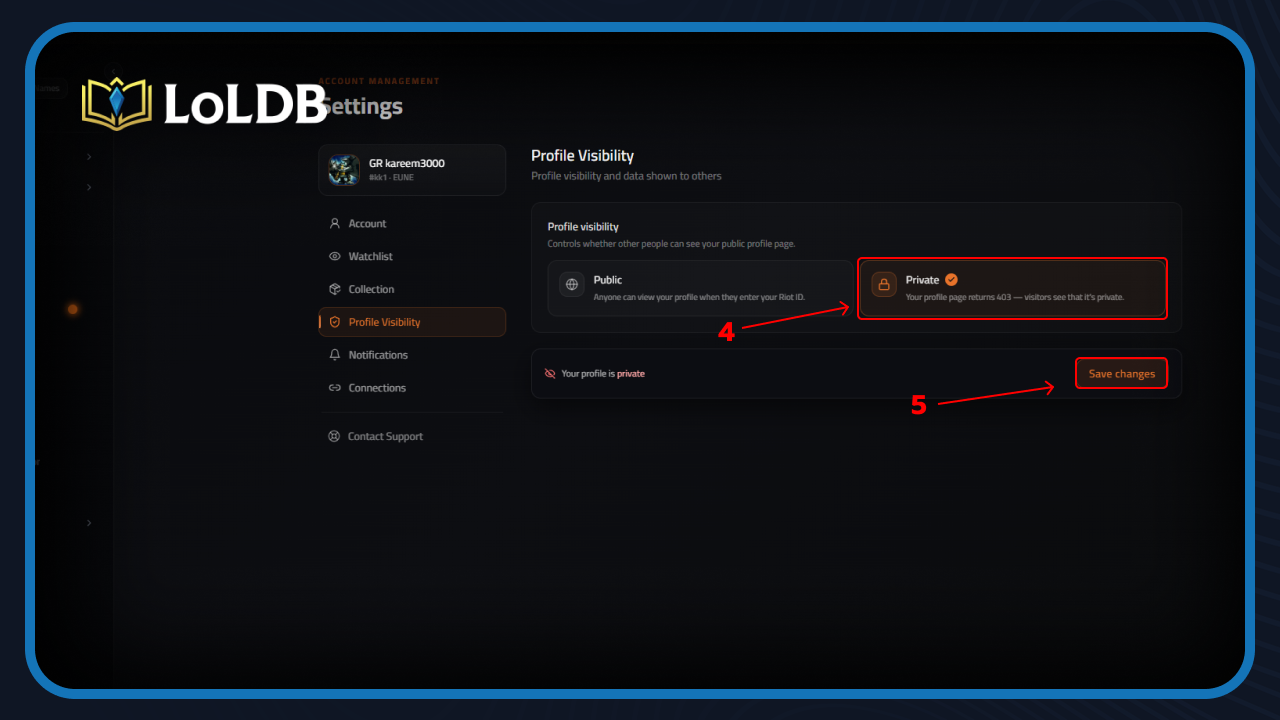Choose the Public visibility option

coord(700,289)
